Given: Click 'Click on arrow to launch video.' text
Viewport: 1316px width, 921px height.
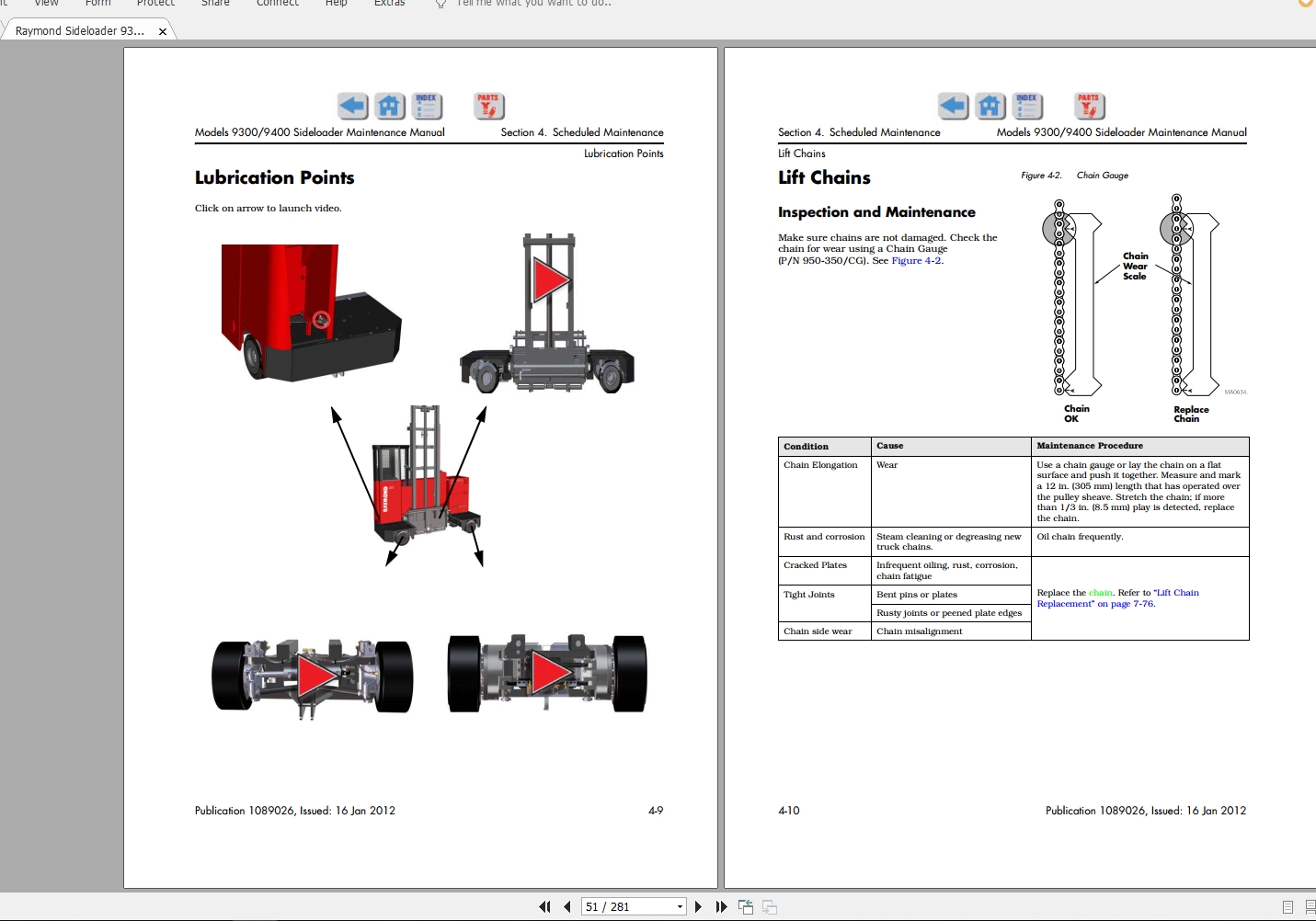Looking at the screenshot, I should tap(268, 209).
